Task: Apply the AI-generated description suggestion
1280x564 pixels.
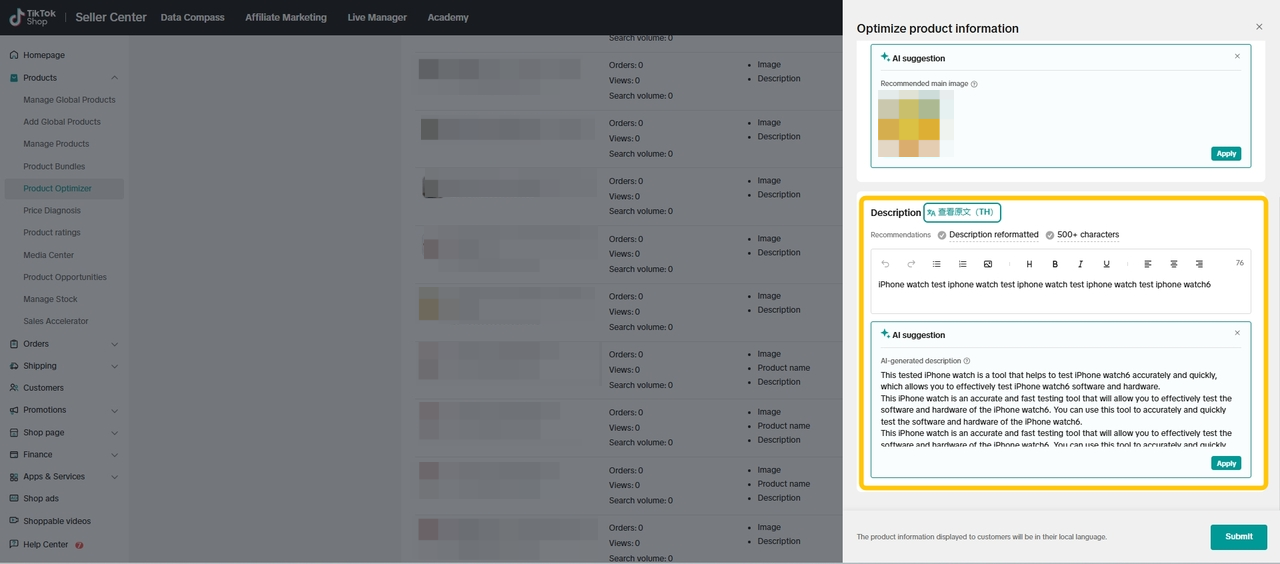Action: pyautogui.click(x=1226, y=463)
